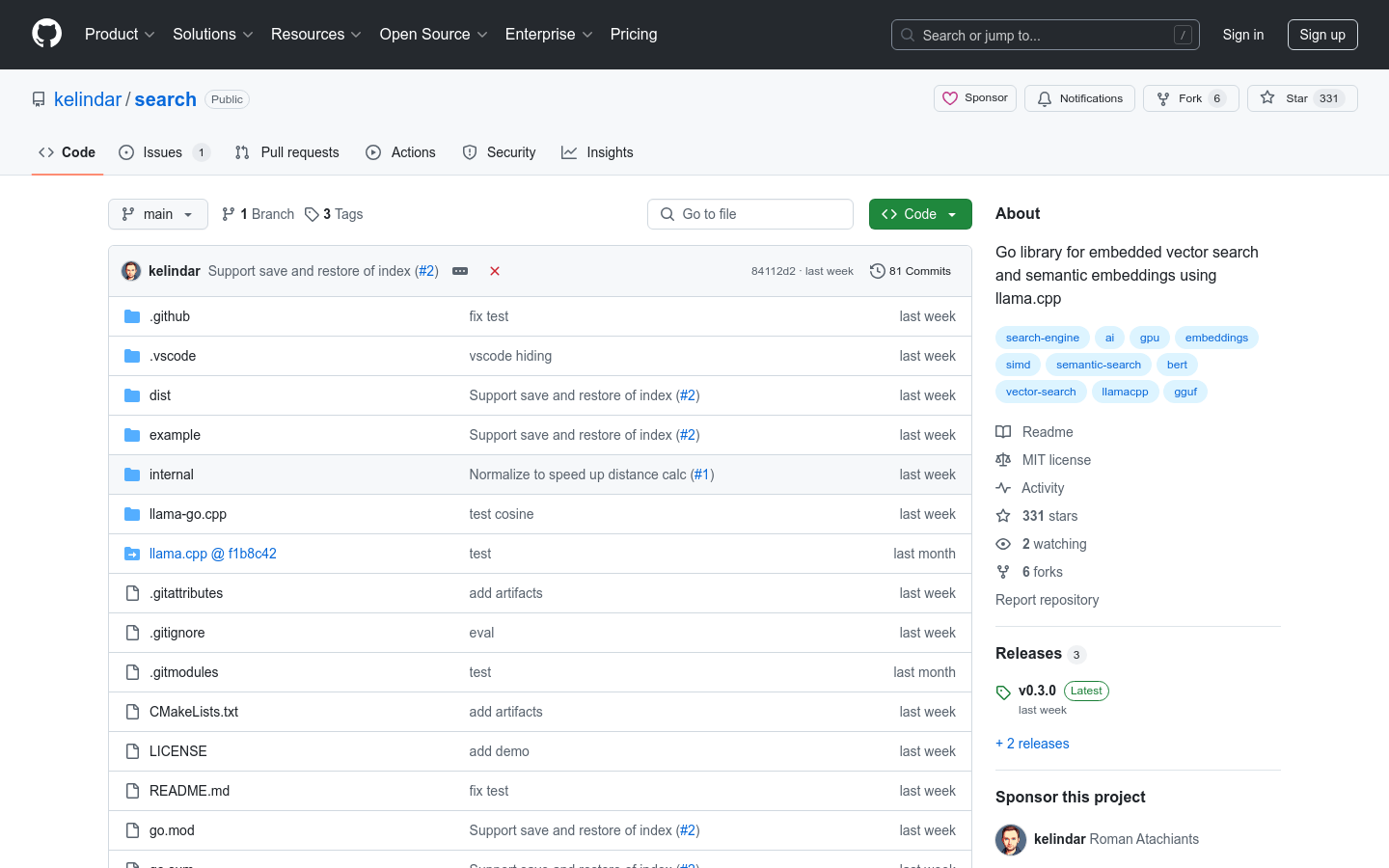Image resolution: width=1389 pixels, height=868 pixels.
Task: Click the internal folder icon
Action: pyautogui.click(x=132, y=475)
